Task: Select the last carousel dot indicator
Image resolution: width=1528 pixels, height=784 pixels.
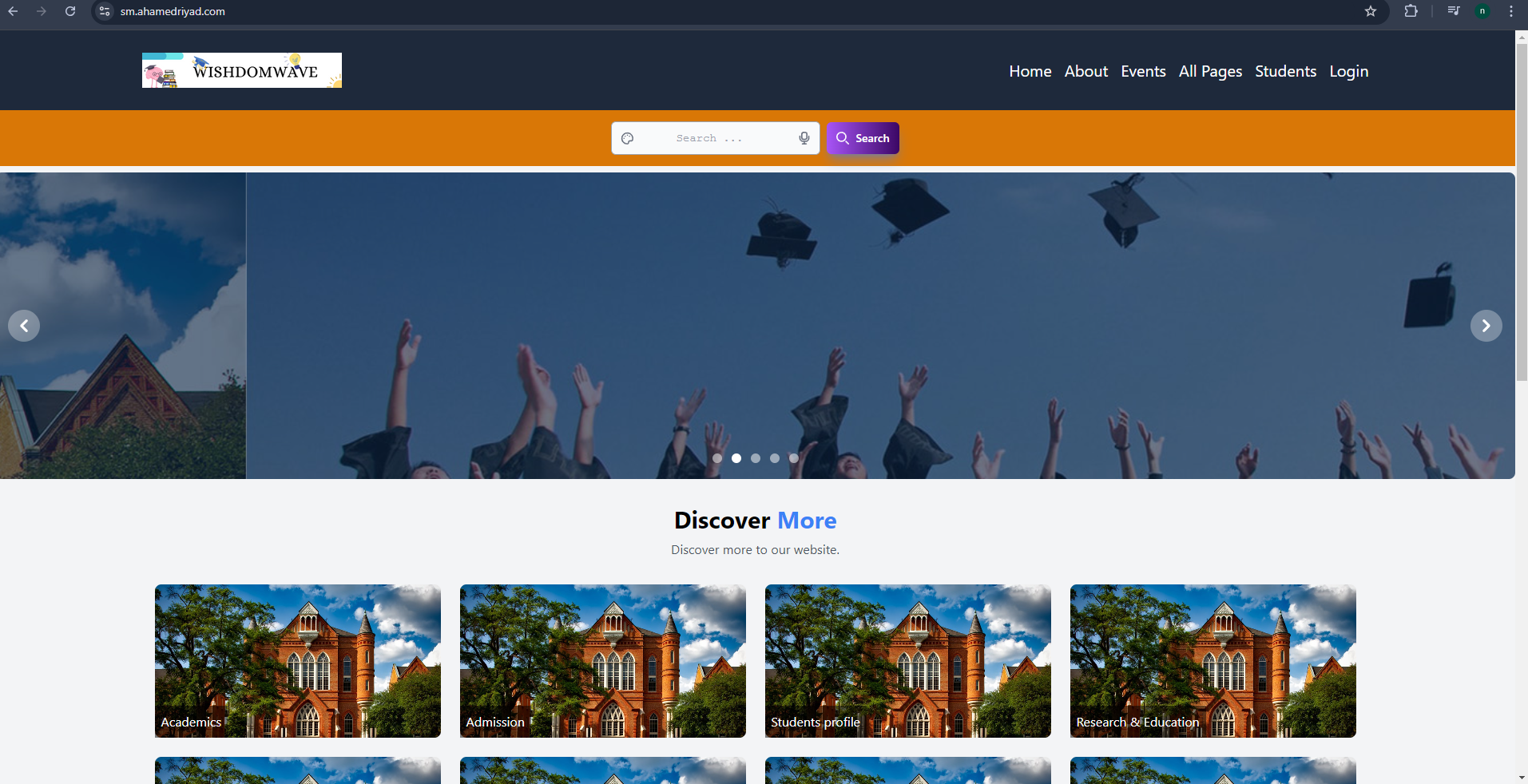Action: (794, 458)
